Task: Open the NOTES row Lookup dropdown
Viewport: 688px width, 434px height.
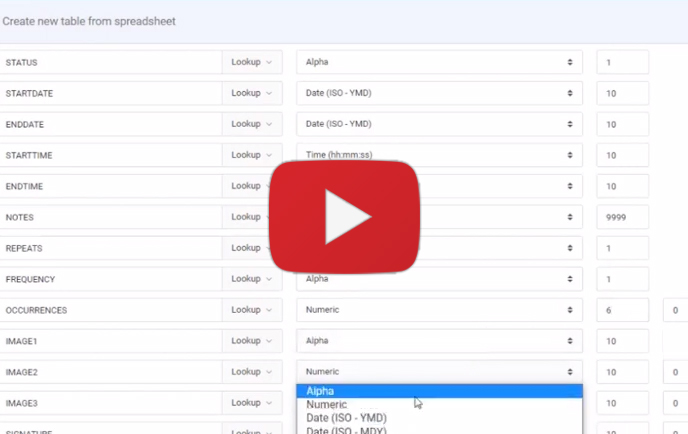Action: click(x=251, y=217)
